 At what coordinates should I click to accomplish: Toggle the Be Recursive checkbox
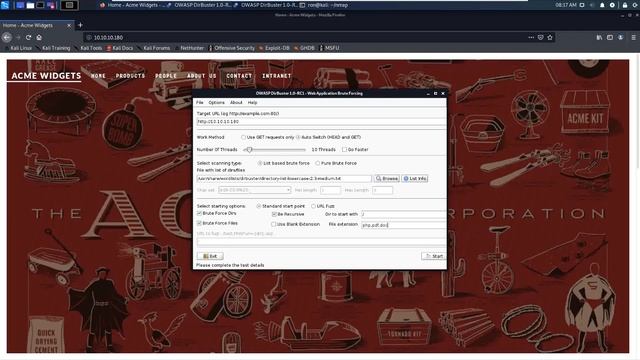click(274, 214)
